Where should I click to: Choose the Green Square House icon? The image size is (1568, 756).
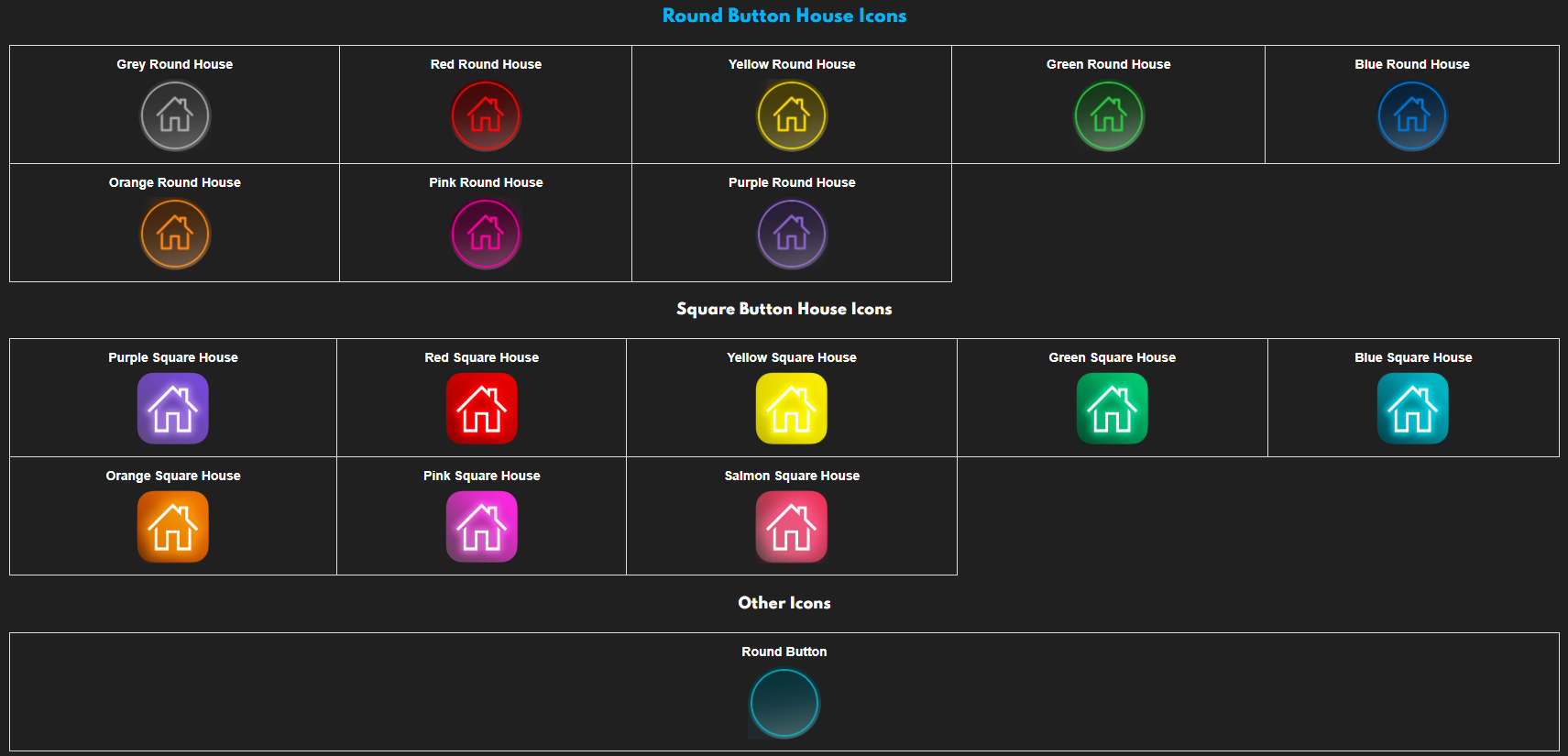coord(1113,409)
